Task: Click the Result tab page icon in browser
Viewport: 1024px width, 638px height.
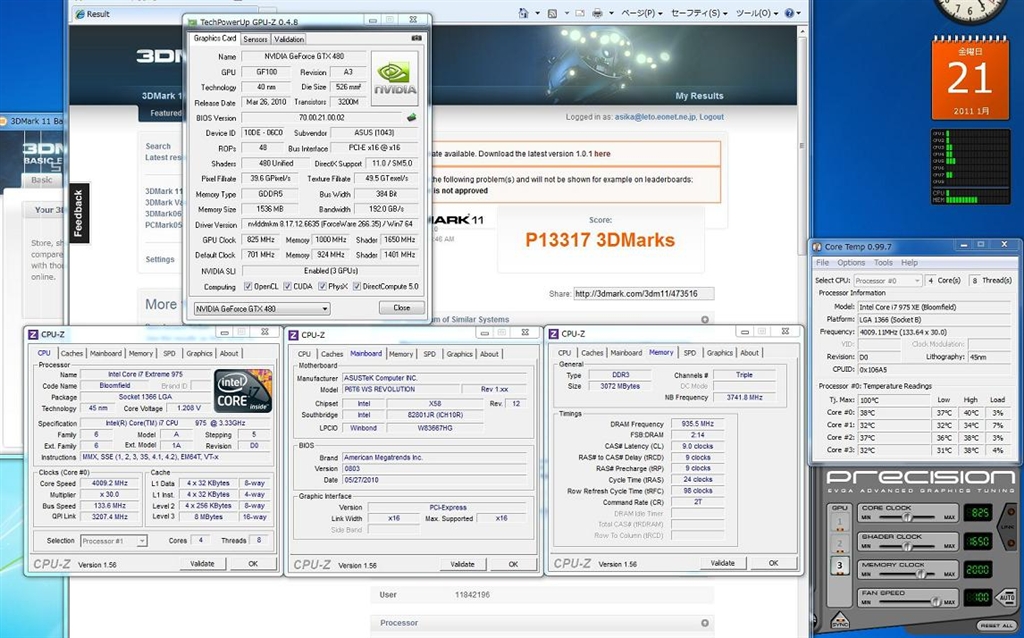Action: click(x=80, y=14)
